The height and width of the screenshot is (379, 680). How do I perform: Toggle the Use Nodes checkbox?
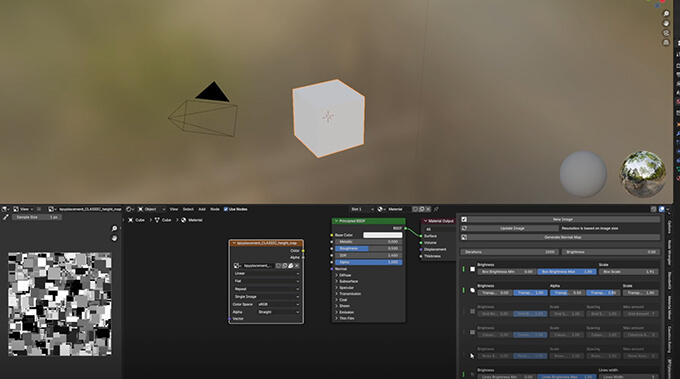click(226, 209)
